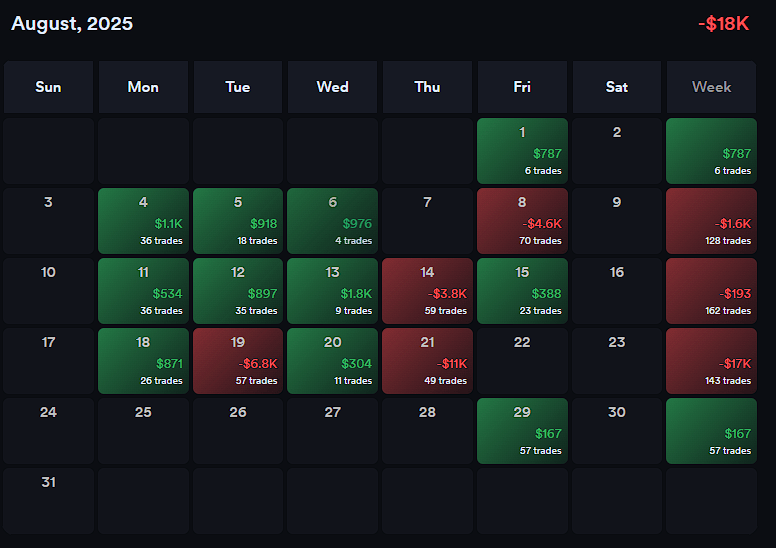Click August 15 cell with 23 trades
The width and height of the screenshot is (776, 548).
[522, 291]
